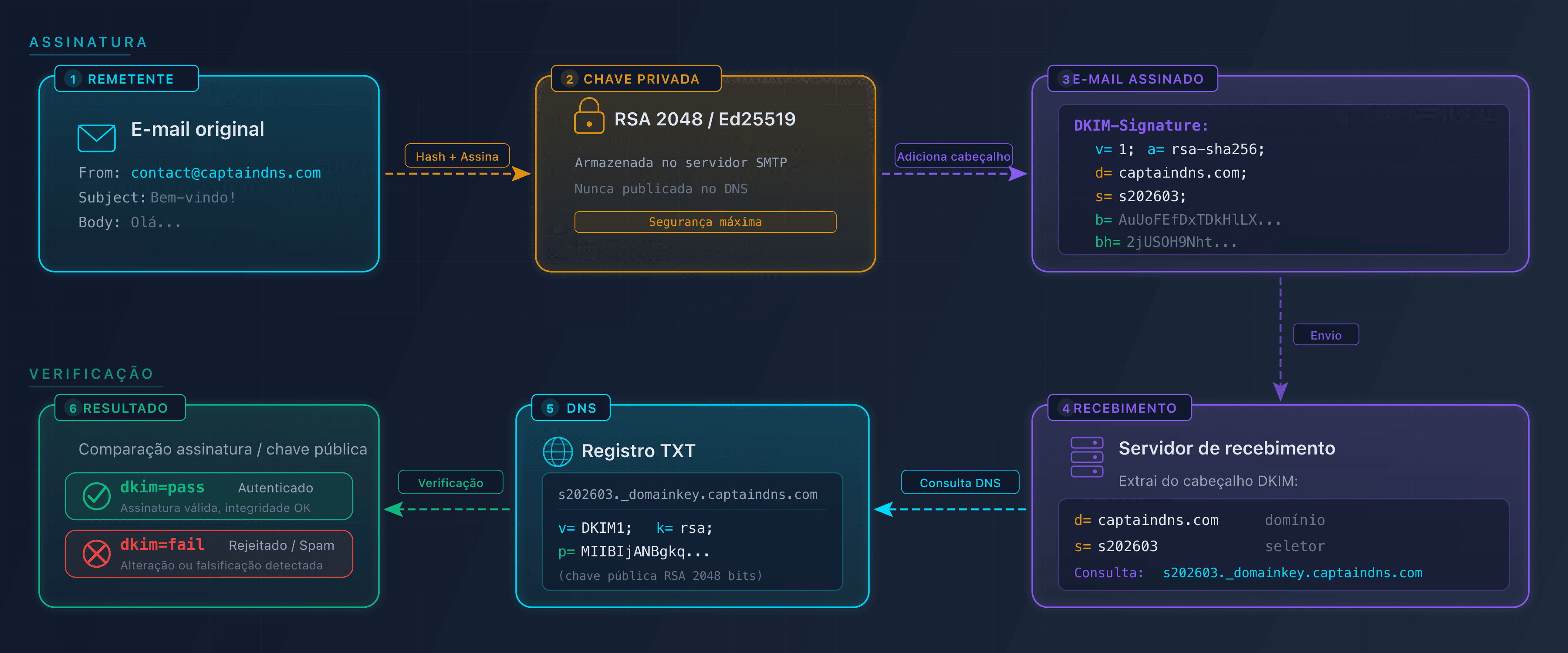
Task: Click Extrai do cabeçalho DKIM: text
Action: [x=1208, y=481]
